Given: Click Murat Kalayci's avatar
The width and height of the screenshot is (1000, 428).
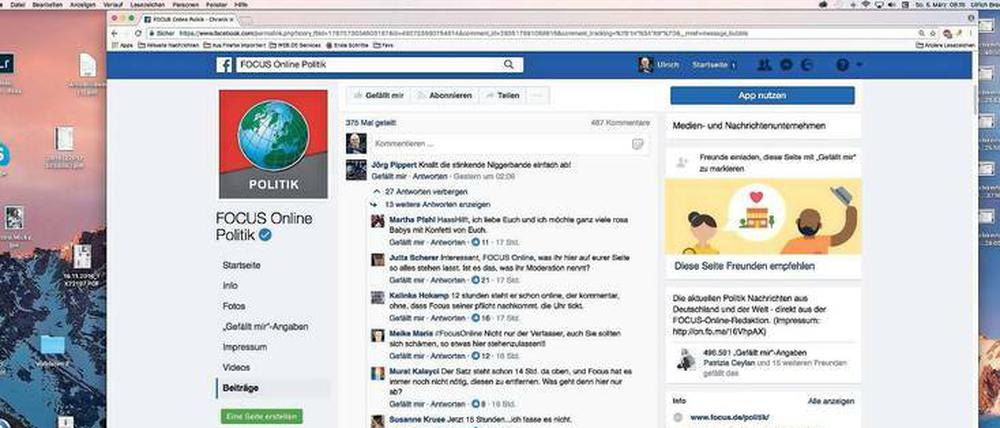Looking at the screenshot, I should click(378, 373).
